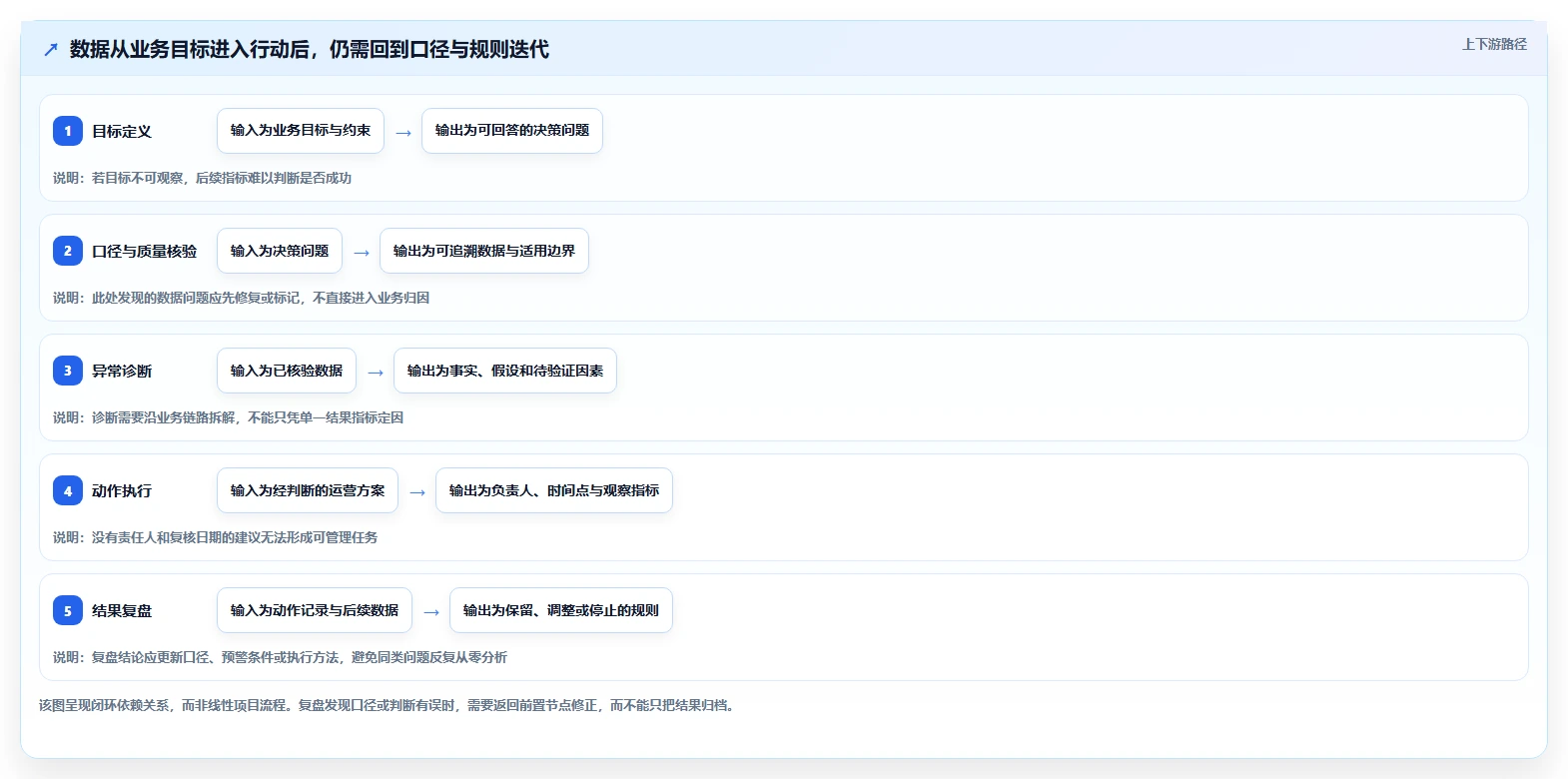Click the 输出为可追溯数据与适用边界 box
Screen dimensions: 1568x779
coord(484,251)
